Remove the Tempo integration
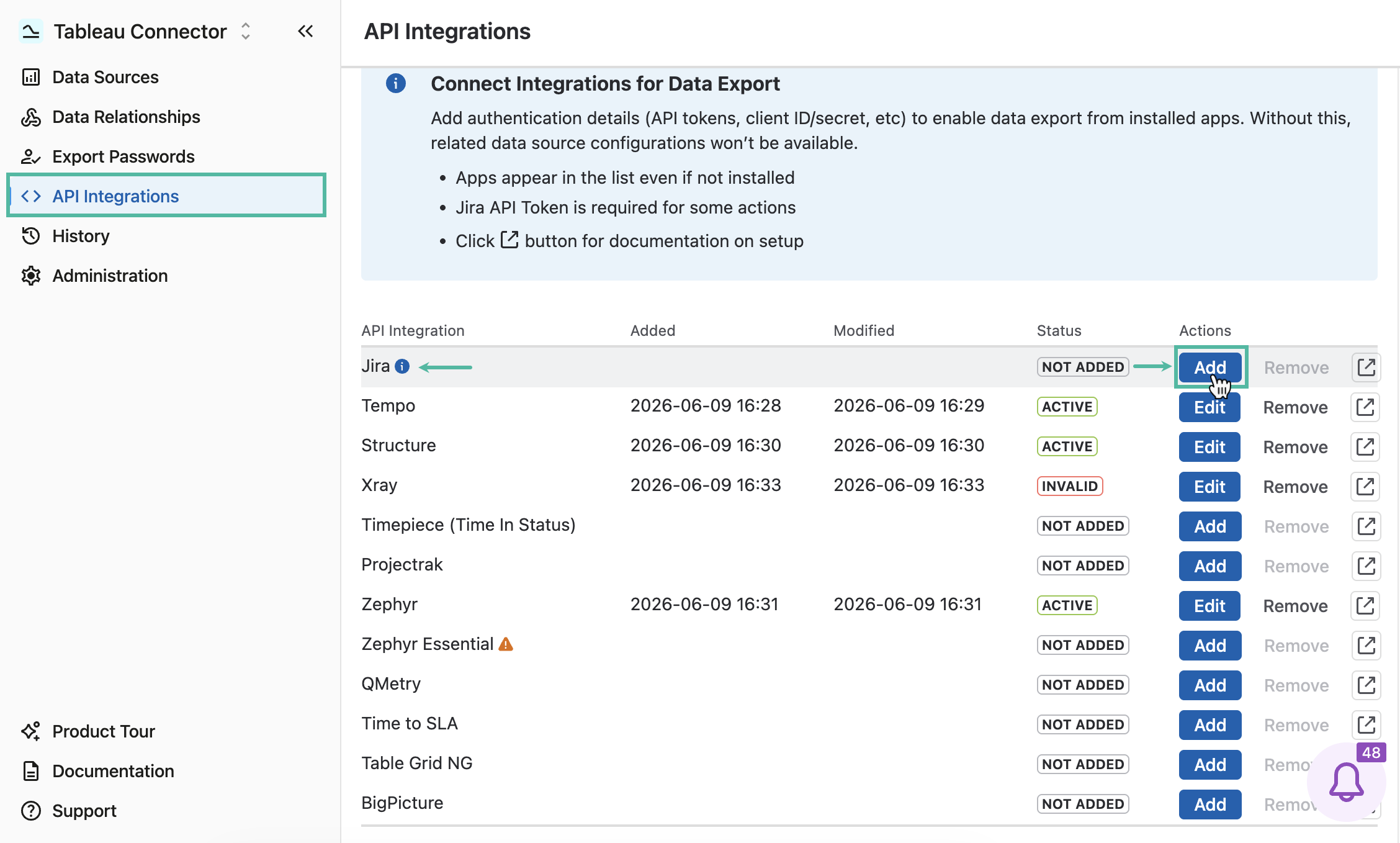Screen dimensions: 1400x843 pos(1296,407)
